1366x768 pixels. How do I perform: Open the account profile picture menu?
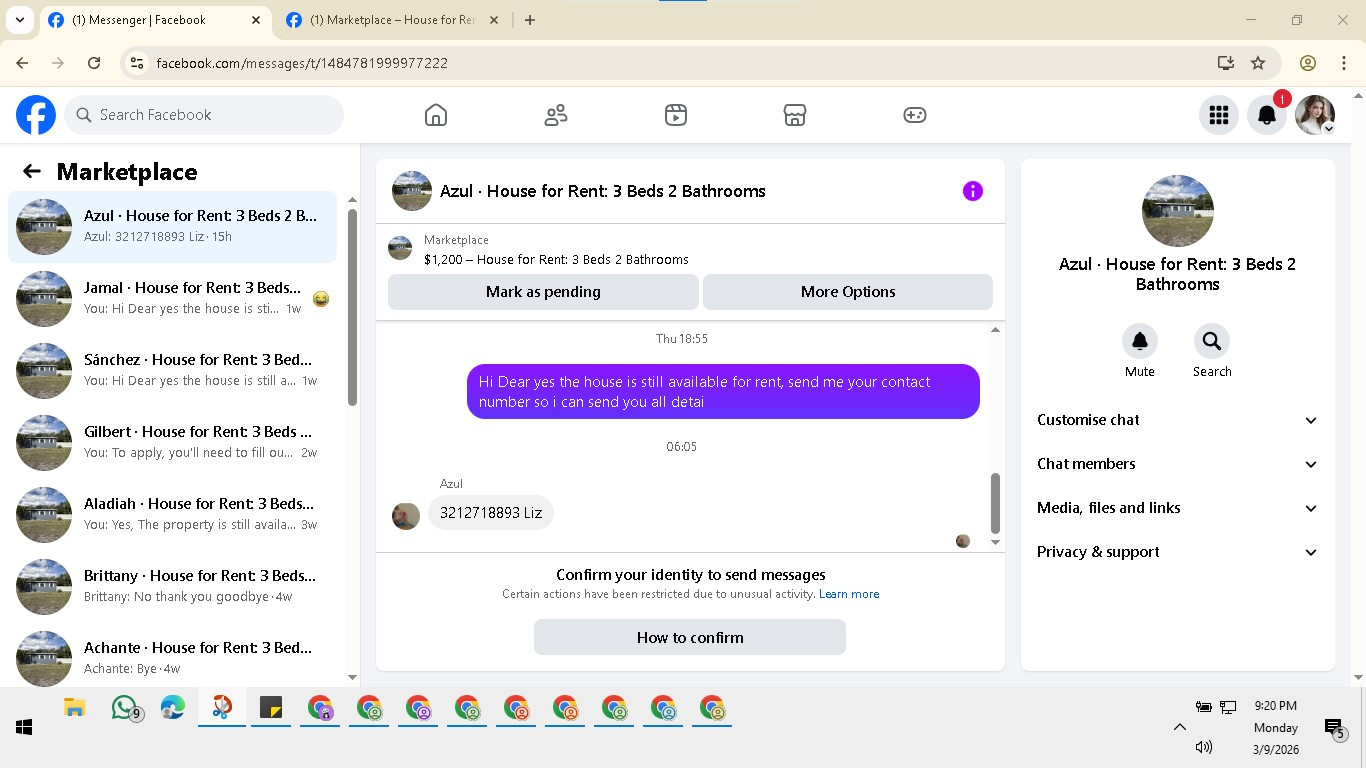pyautogui.click(x=1314, y=115)
